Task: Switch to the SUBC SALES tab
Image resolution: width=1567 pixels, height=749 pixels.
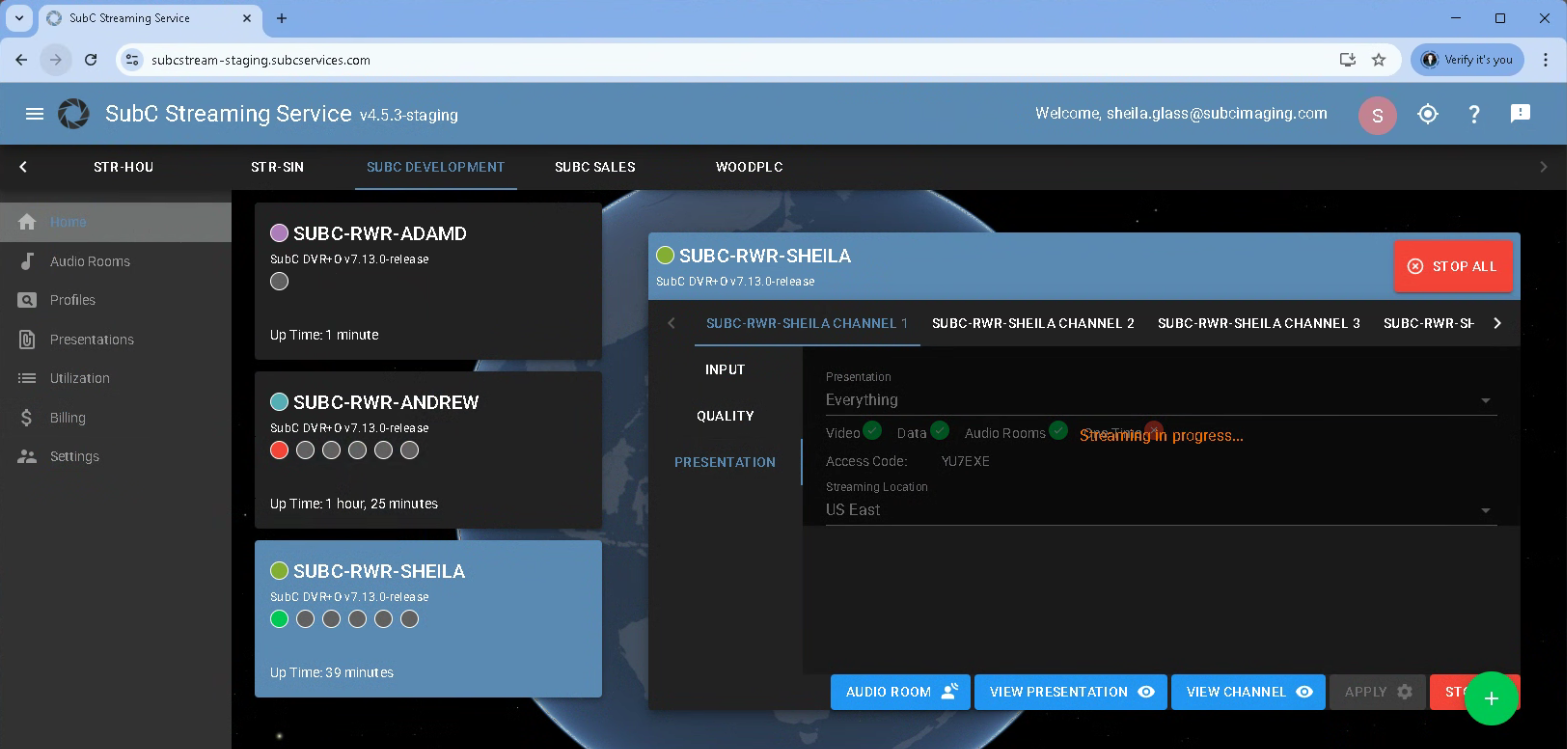Action: [x=595, y=167]
